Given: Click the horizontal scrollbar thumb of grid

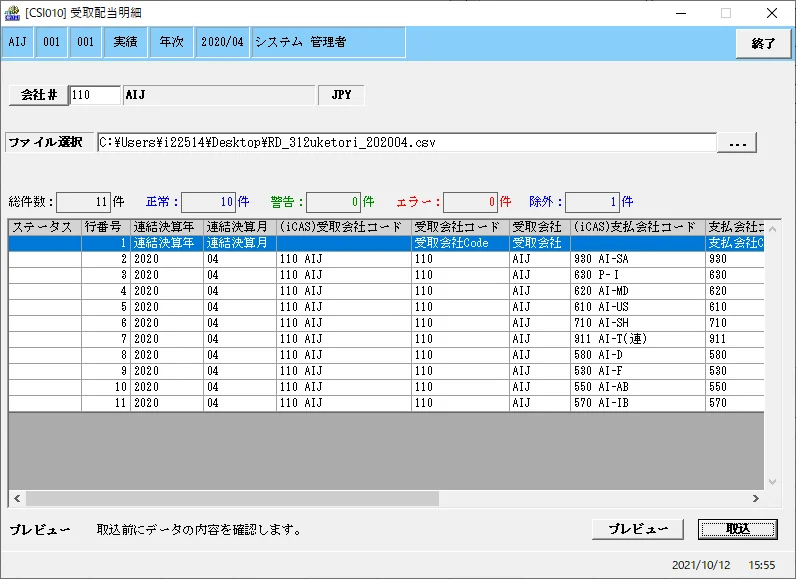Looking at the screenshot, I should coord(233,498).
